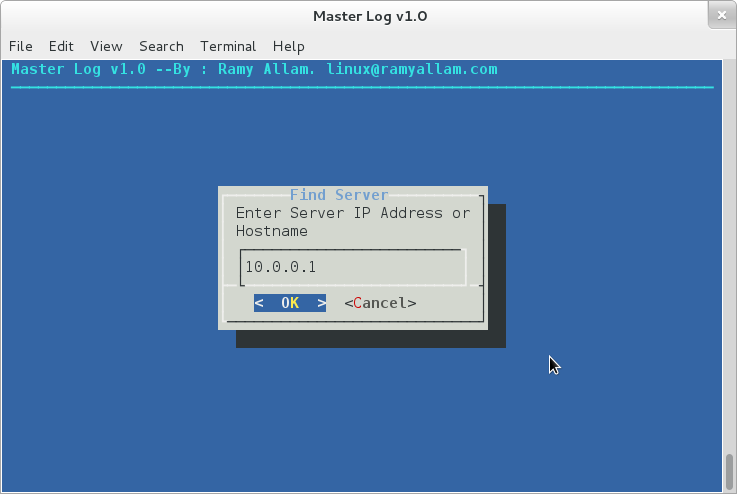The height and width of the screenshot is (494, 737).
Task: Open the Terminal menu
Action: (228, 46)
